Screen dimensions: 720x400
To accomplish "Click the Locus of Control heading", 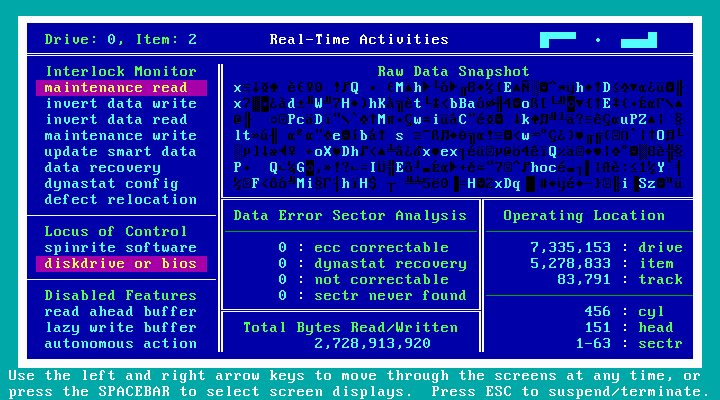I will [116, 231].
